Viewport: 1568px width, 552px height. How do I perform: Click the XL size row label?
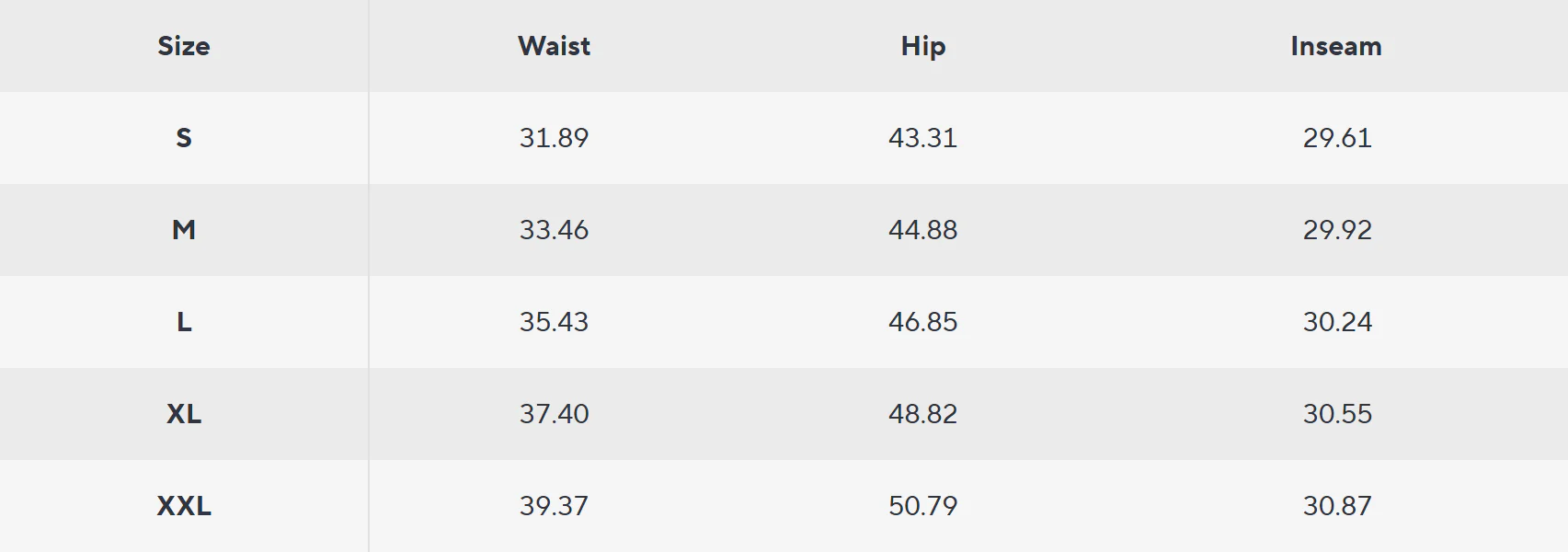(184, 414)
